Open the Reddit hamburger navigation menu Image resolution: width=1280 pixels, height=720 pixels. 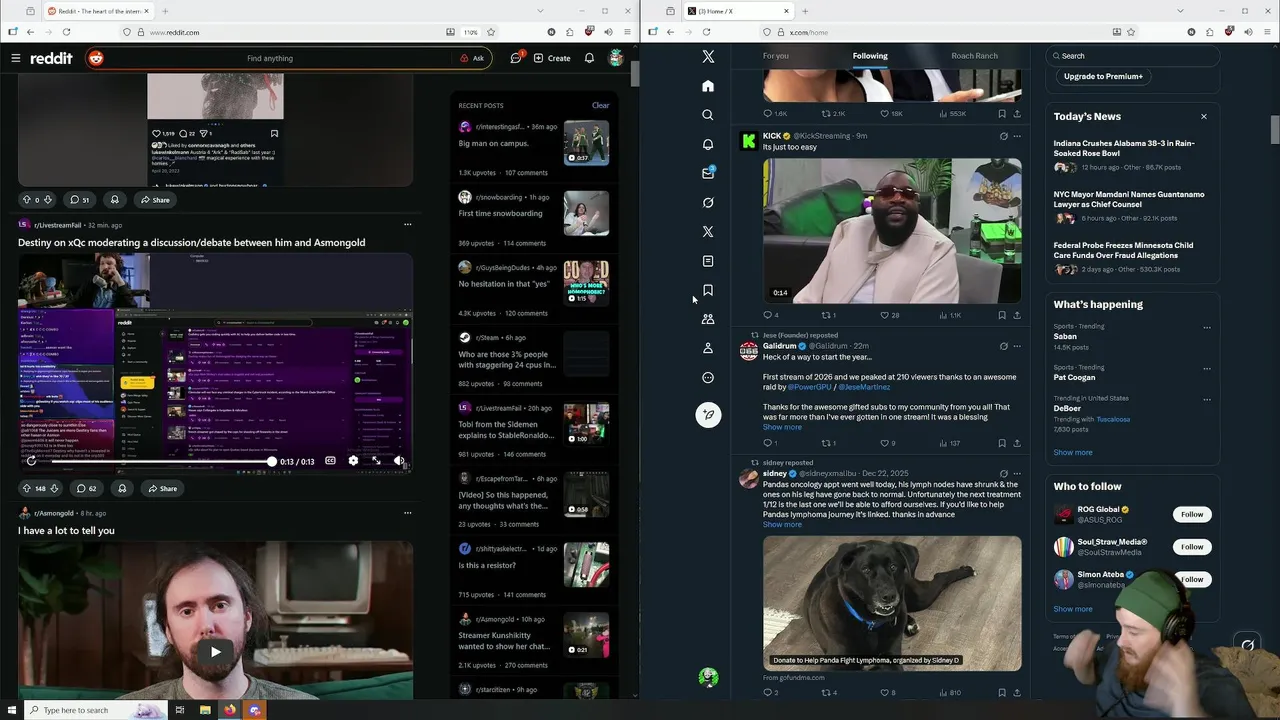click(15, 58)
